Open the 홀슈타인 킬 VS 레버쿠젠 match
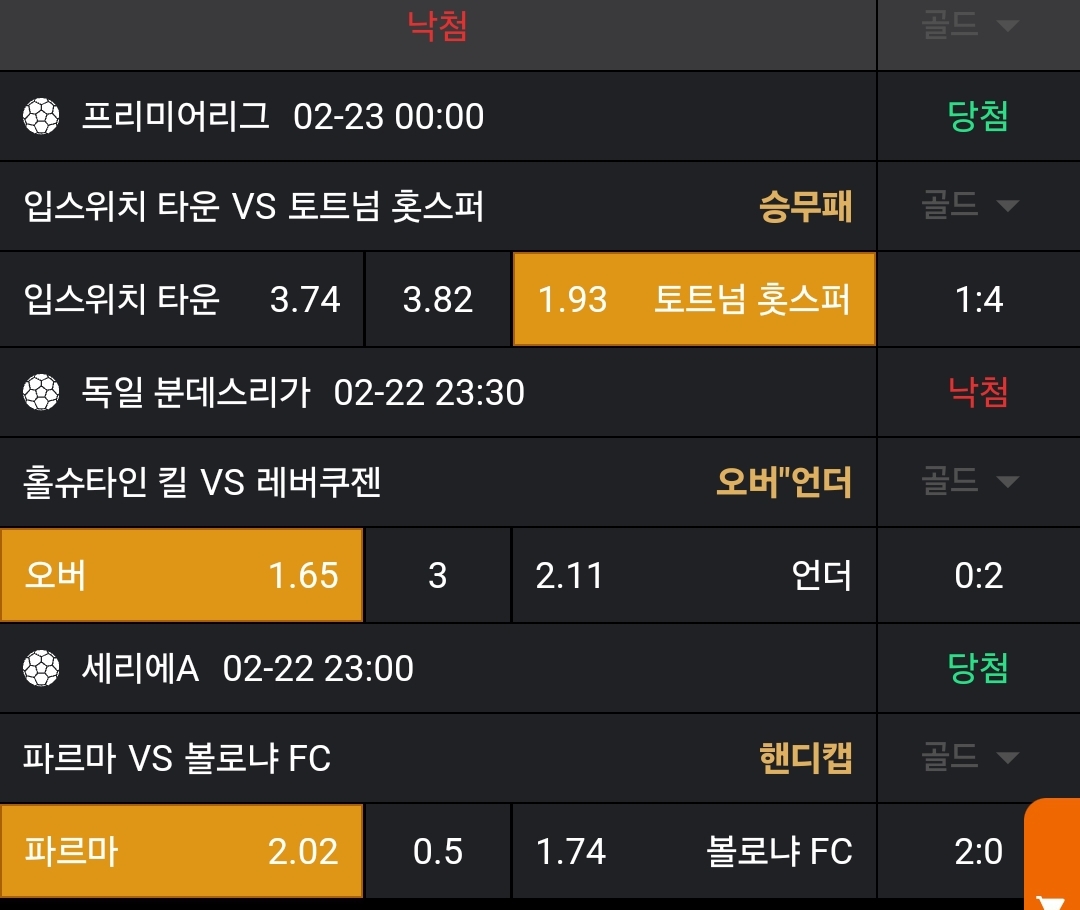 [x=202, y=483]
